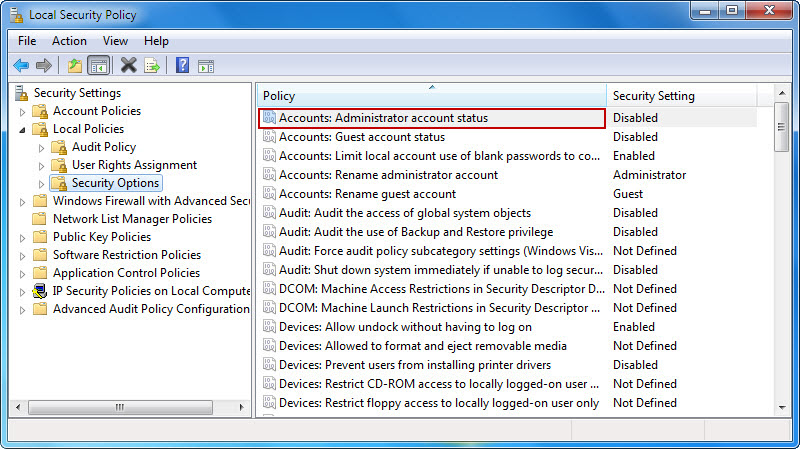The width and height of the screenshot is (800, 449).
Task: Expand the User Rights Assignment arrow
Action: 41,166
